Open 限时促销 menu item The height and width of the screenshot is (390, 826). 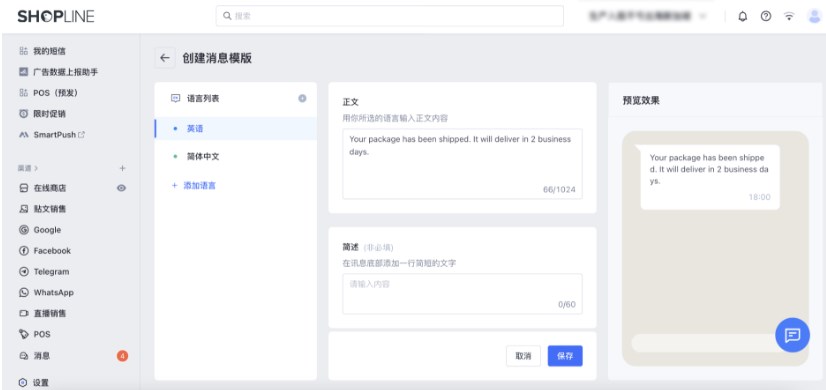point(50,114)
